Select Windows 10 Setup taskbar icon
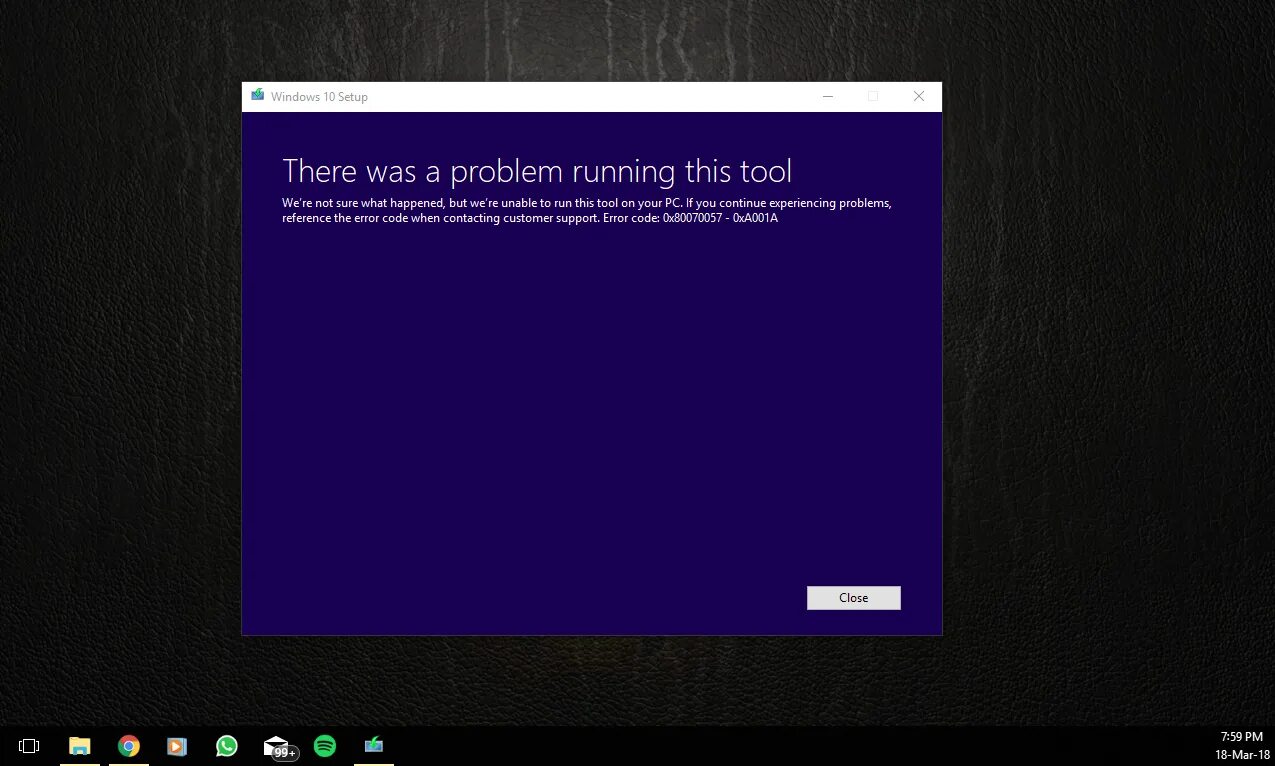This screenshot has height=766, width=1275. tap(374, 746)
